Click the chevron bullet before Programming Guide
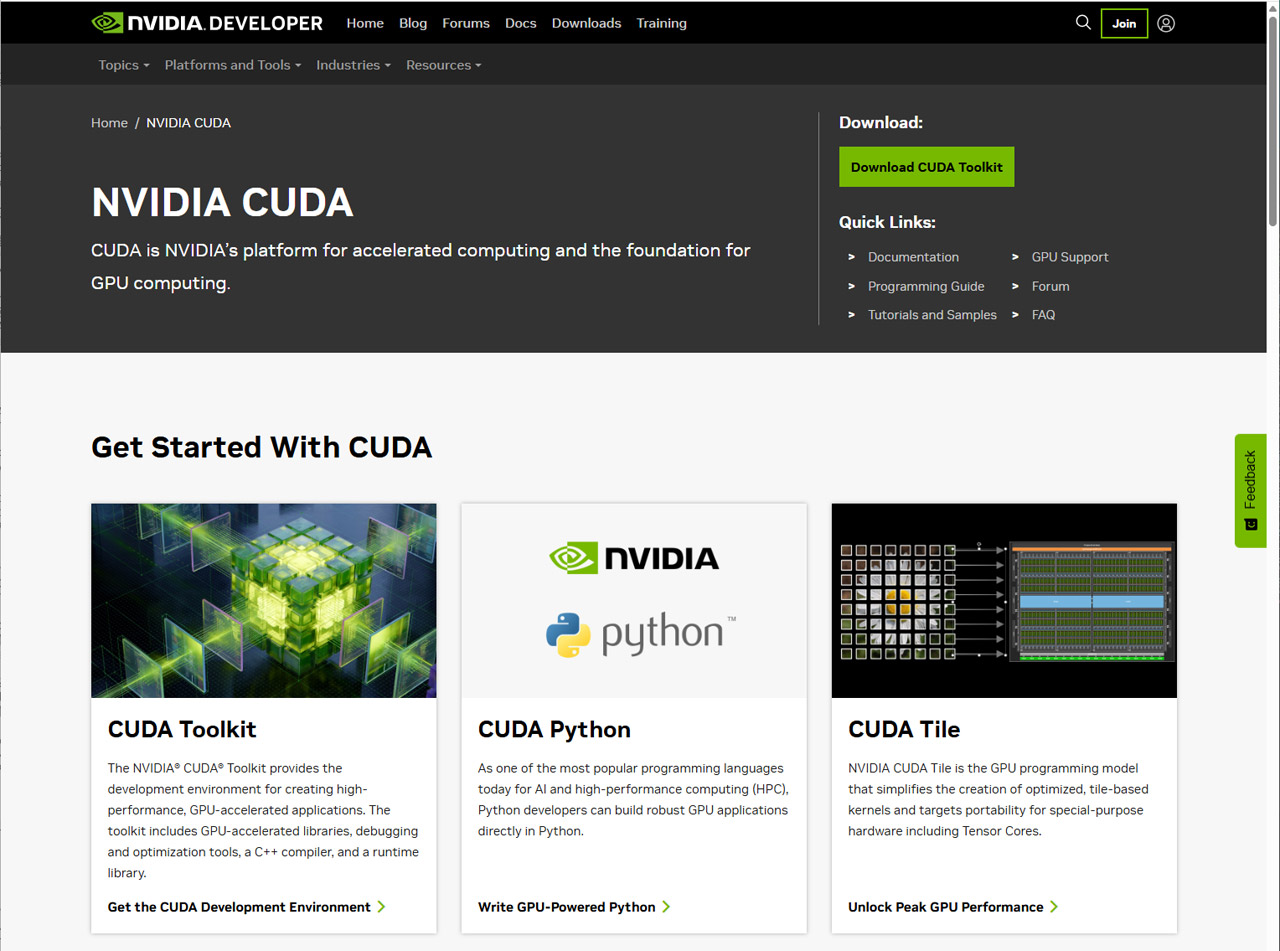 pos(851,286)
